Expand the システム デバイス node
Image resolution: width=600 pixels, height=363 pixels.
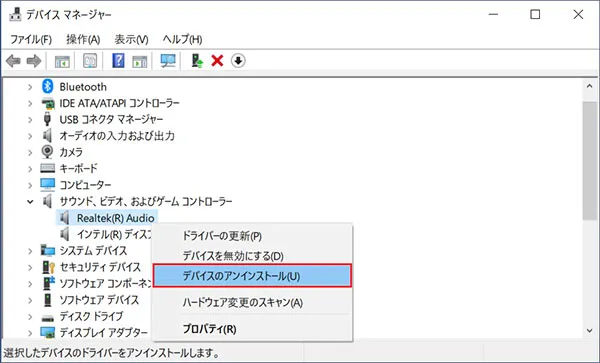click(30, 251)
